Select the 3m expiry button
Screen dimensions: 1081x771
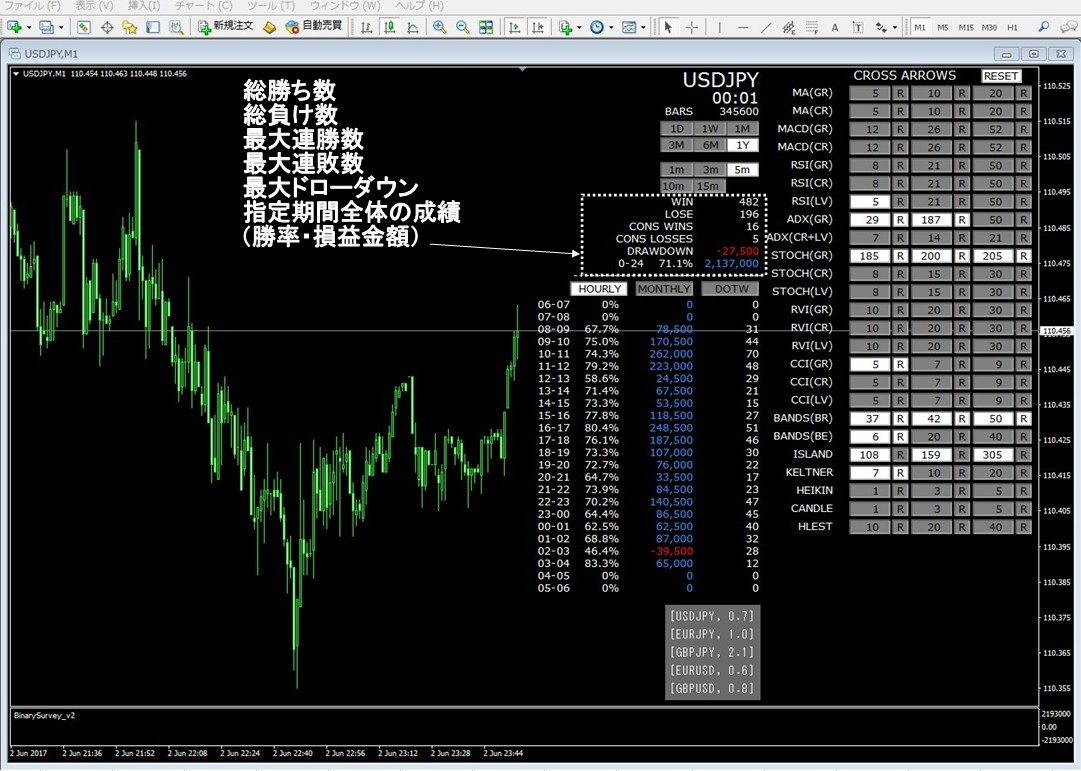710,170
